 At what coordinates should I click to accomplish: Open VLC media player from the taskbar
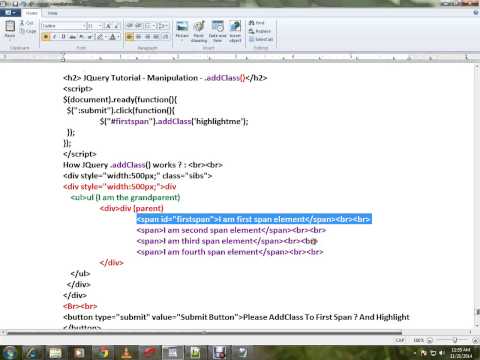point(126,353)
